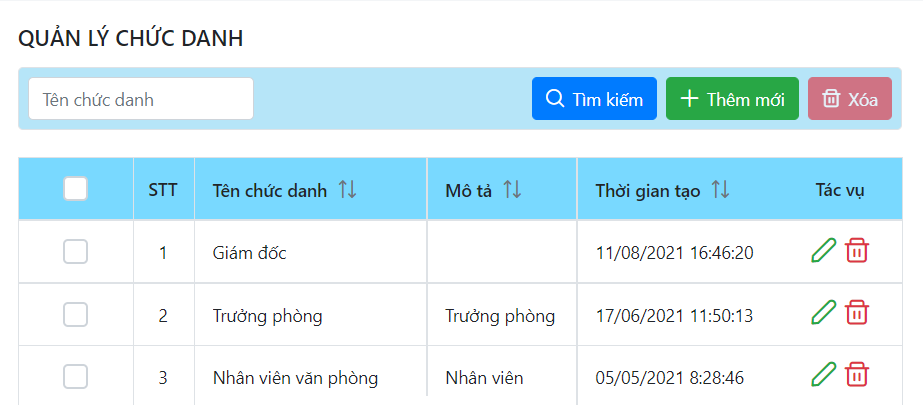Click the Giám đốc name cell
Image resolution: width=923 pixels, height=405 pixels.
(250, 253)
